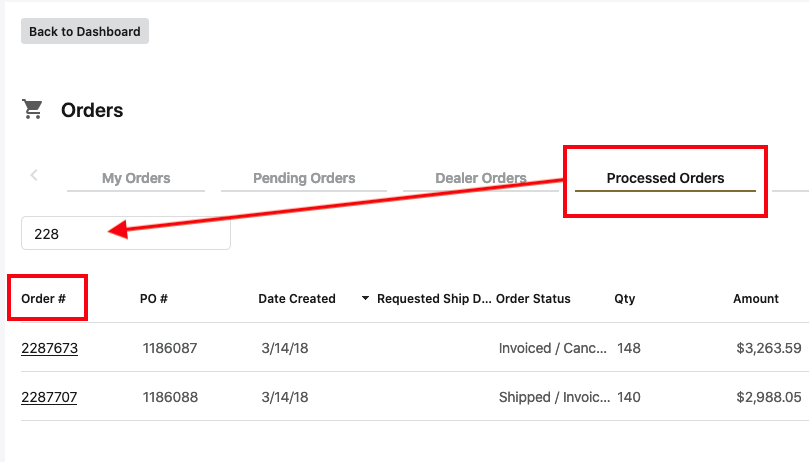This screenshot has width=809, height=462.
Task: Click the search field containing 228
Action: pos(126,234)
